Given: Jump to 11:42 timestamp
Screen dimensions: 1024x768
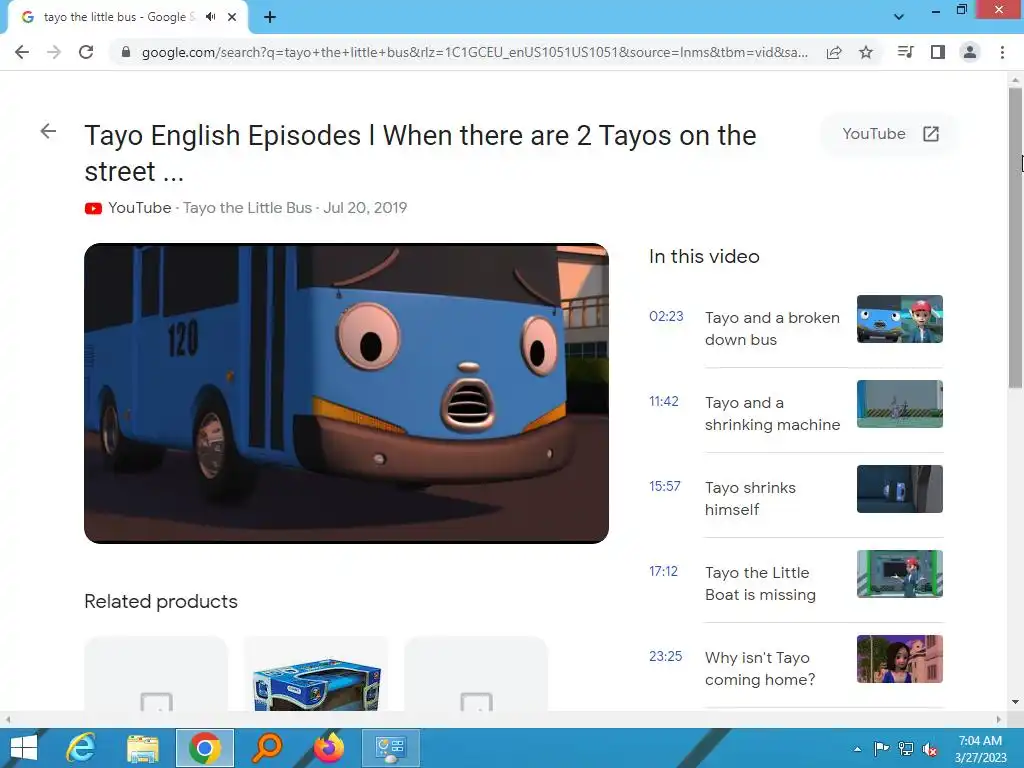Looking at the screenshot, I should [x=664, y=401].
